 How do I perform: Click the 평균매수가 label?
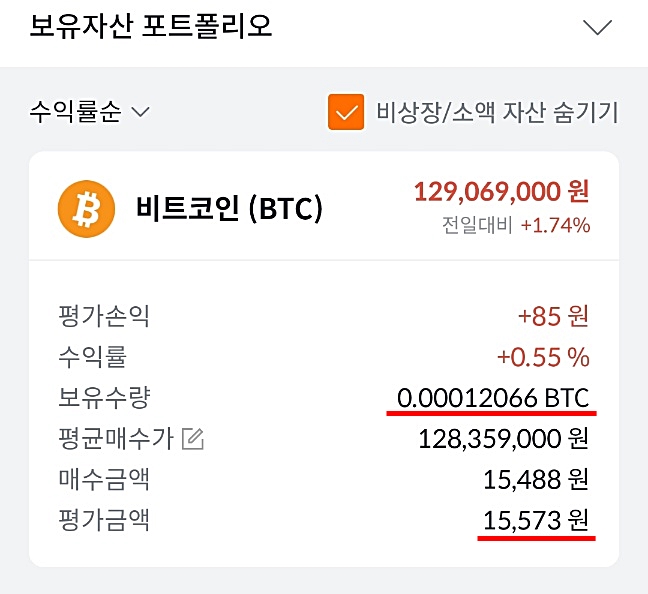(116, 438)
